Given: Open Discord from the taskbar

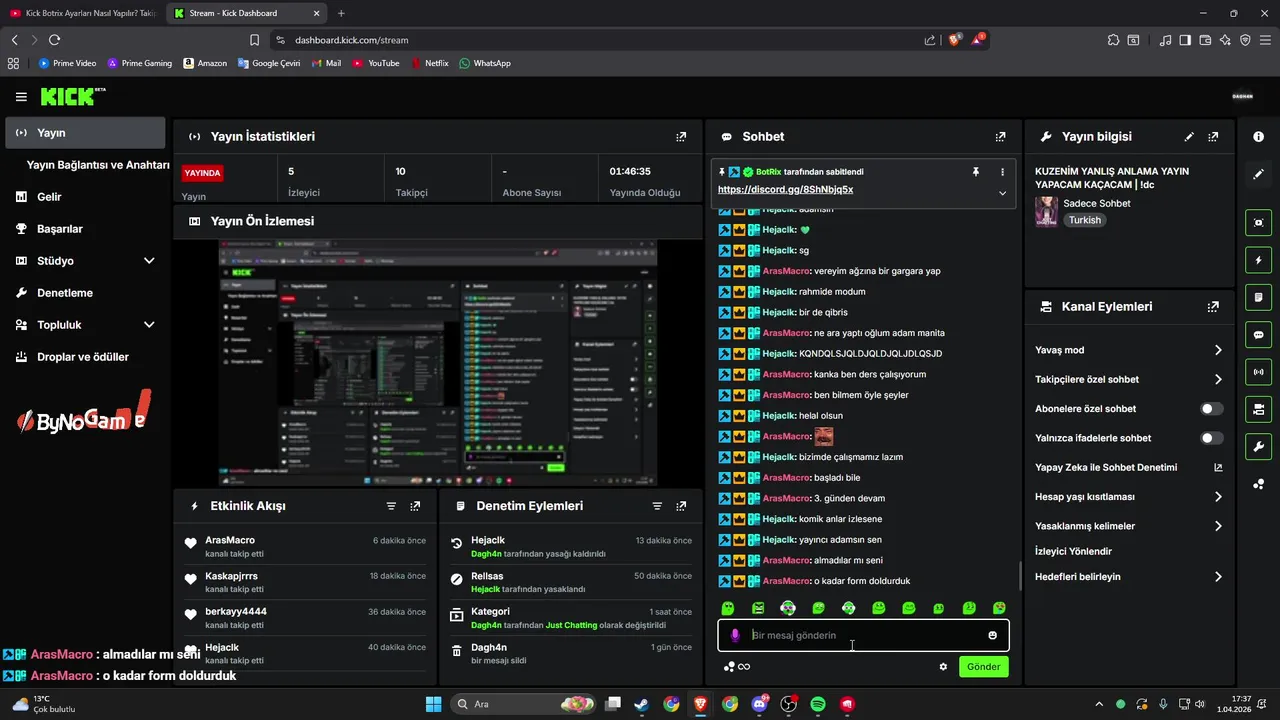Looking at the screenshot, I should click(759, 704).
